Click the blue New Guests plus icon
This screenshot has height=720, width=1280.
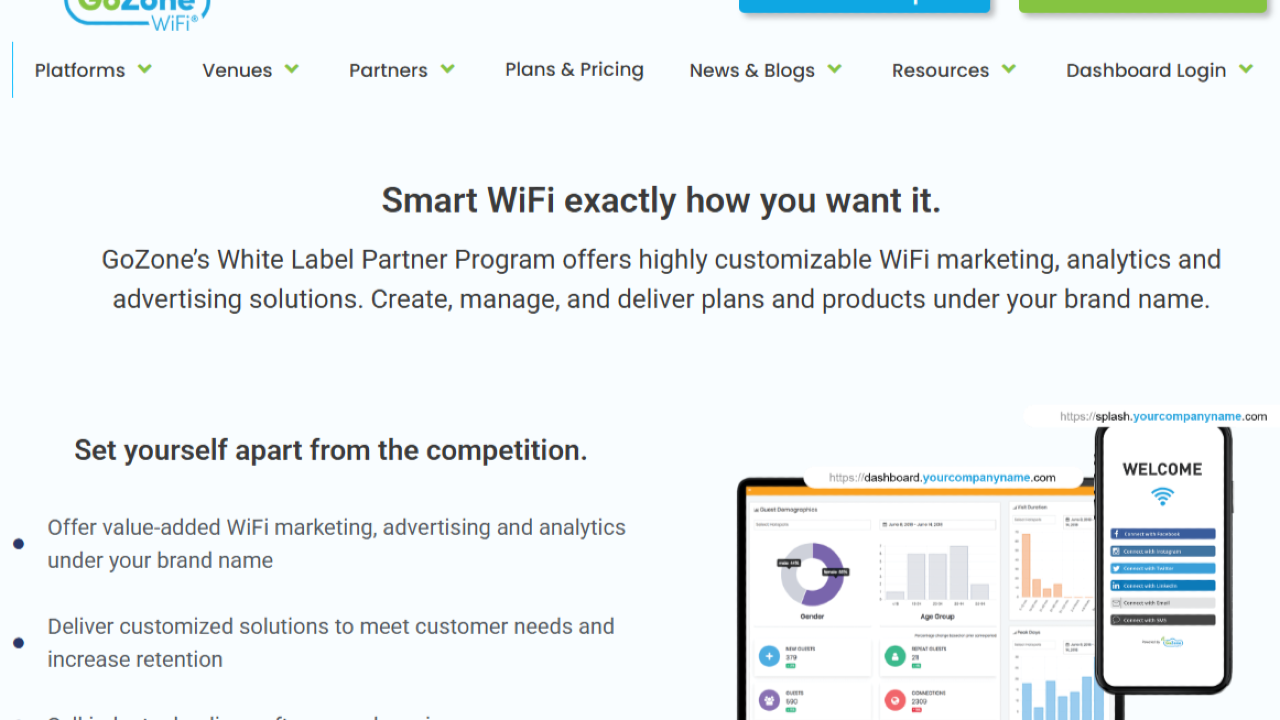tap(769, 656)
